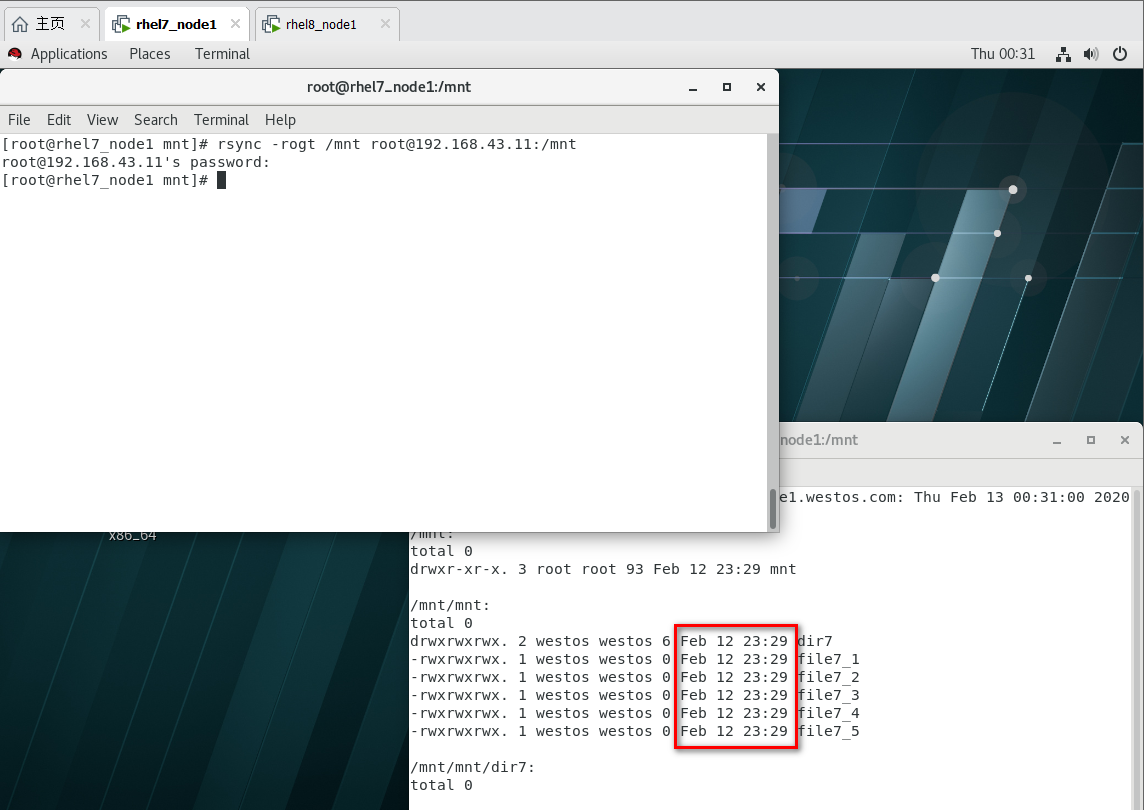The height and width of the screenshot is (810, 1144).
Task: Open the Applications menu
Action: pos(69,54)
